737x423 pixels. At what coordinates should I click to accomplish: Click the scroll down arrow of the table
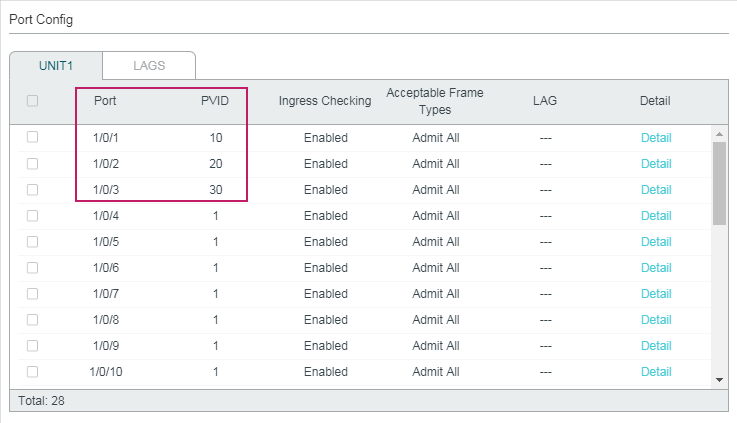tap(719, 380)
